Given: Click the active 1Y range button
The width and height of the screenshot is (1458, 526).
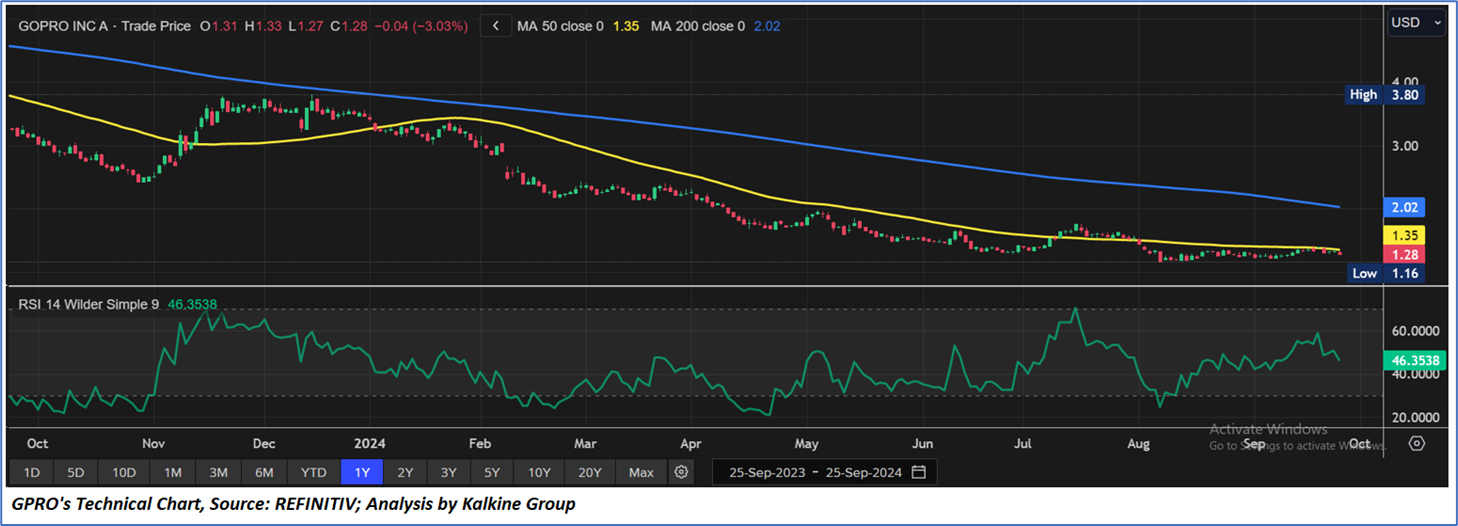Looking at the screenshot, I should click(x=361, y=472).
